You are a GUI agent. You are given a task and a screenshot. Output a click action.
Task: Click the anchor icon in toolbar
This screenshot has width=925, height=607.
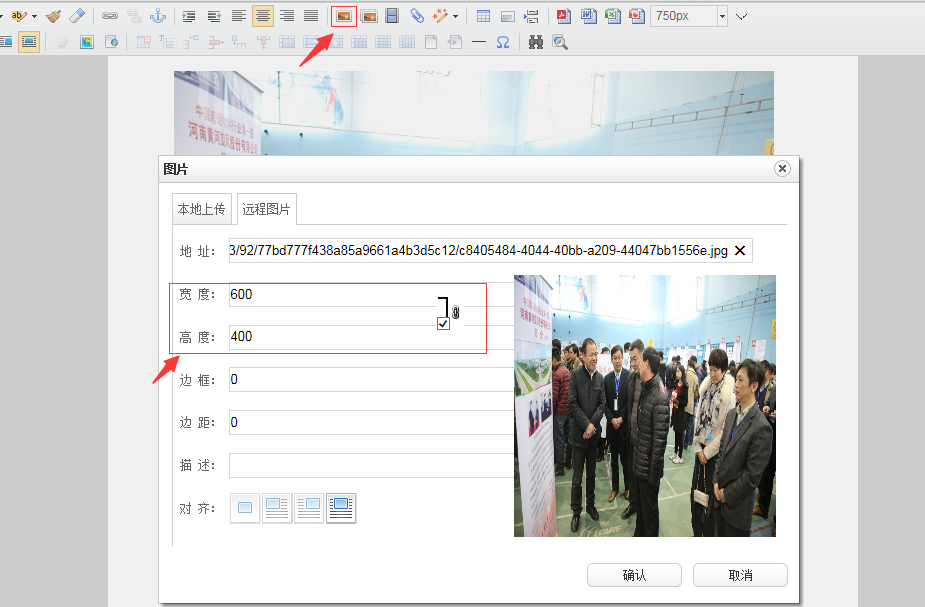157,16
